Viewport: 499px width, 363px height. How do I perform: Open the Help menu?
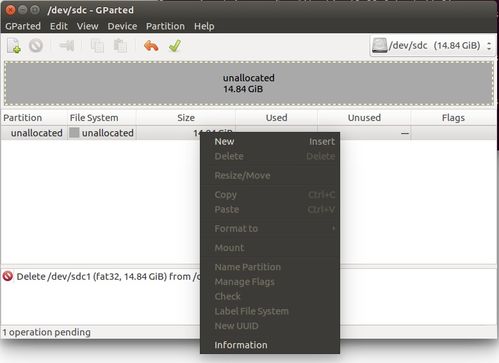tap(204, 26)
